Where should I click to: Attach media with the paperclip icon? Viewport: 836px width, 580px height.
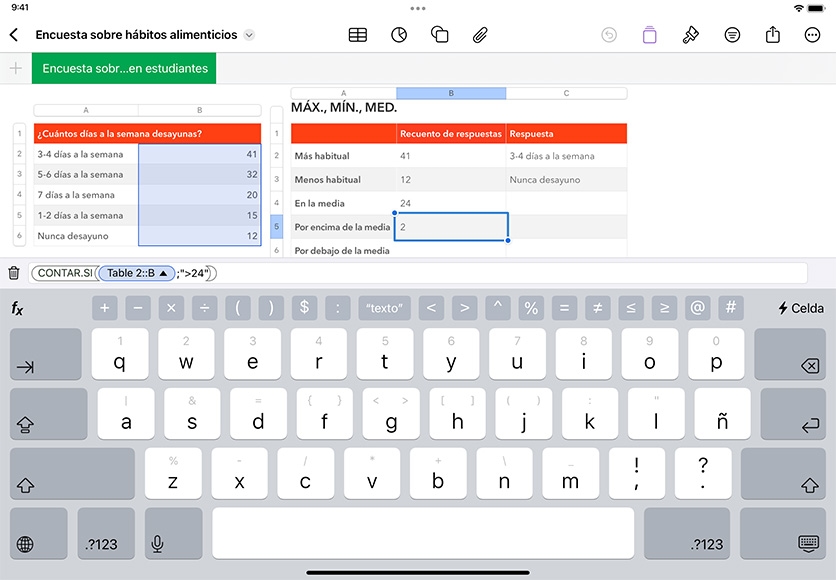coord(480,35)
